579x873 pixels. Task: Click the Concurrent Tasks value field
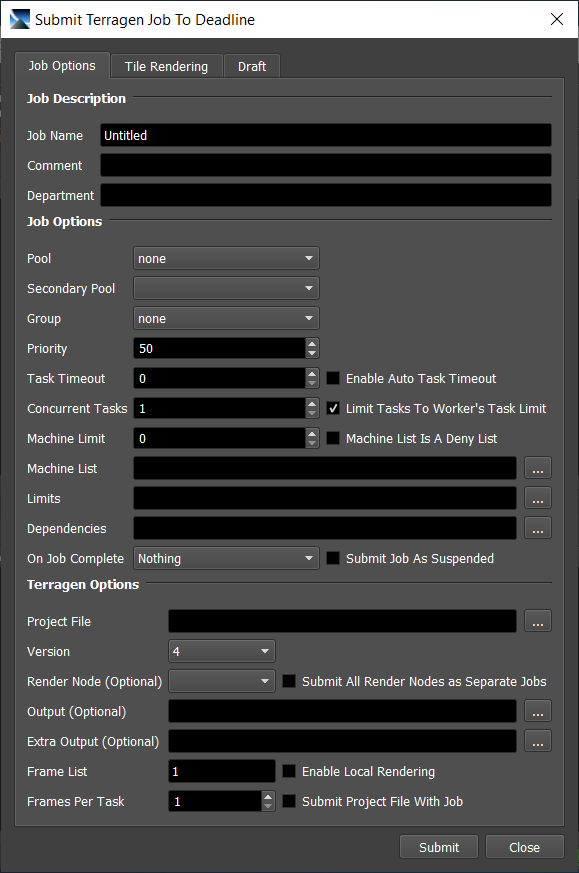coord(219,409)
